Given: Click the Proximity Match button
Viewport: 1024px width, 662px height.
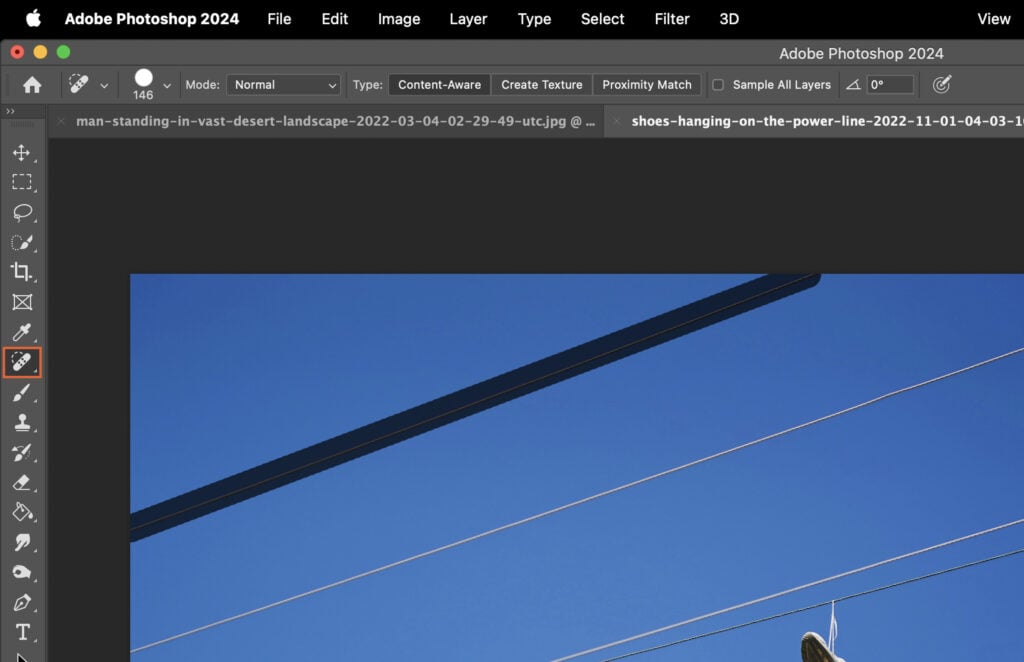Looking at the screenshot, I should (646, 85).
